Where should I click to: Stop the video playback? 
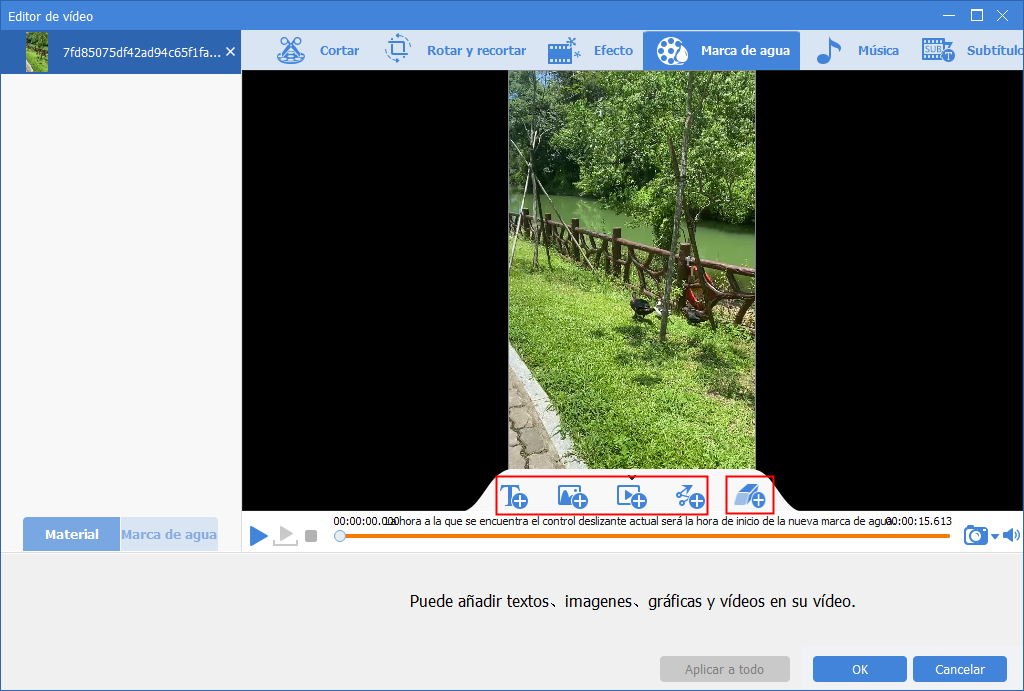pos(311,536)
